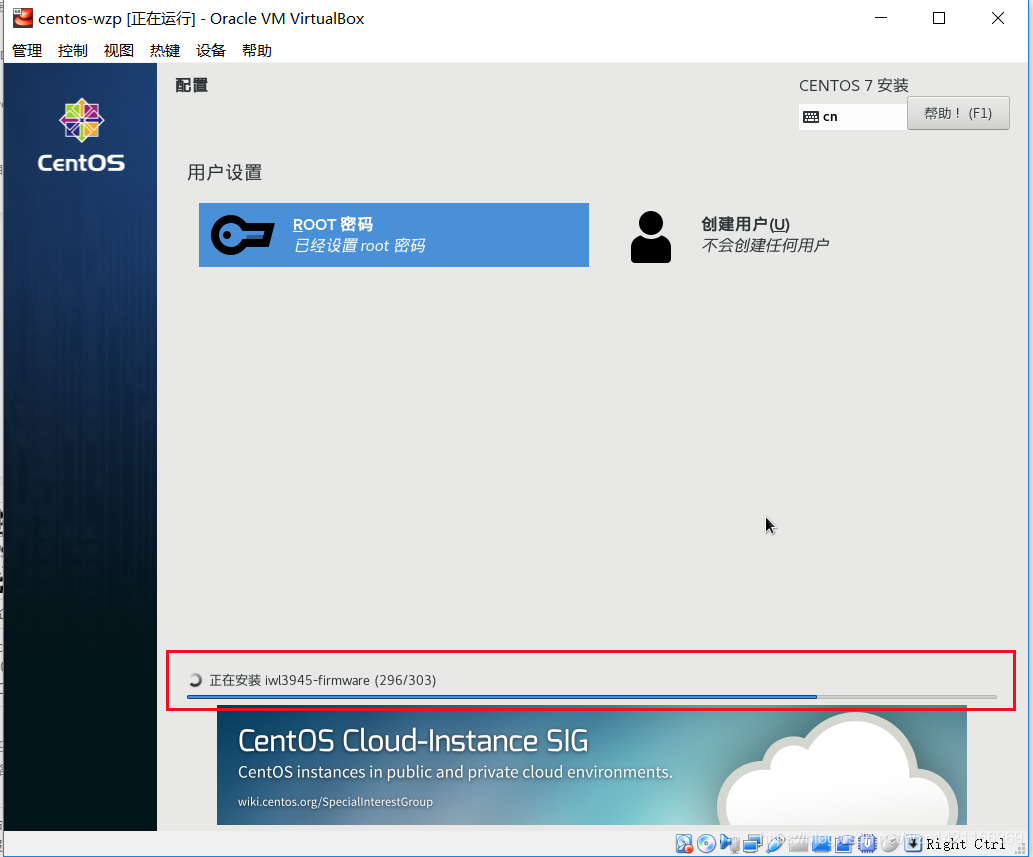Click the 不会创建任何用户 status text

coord(765,246)
